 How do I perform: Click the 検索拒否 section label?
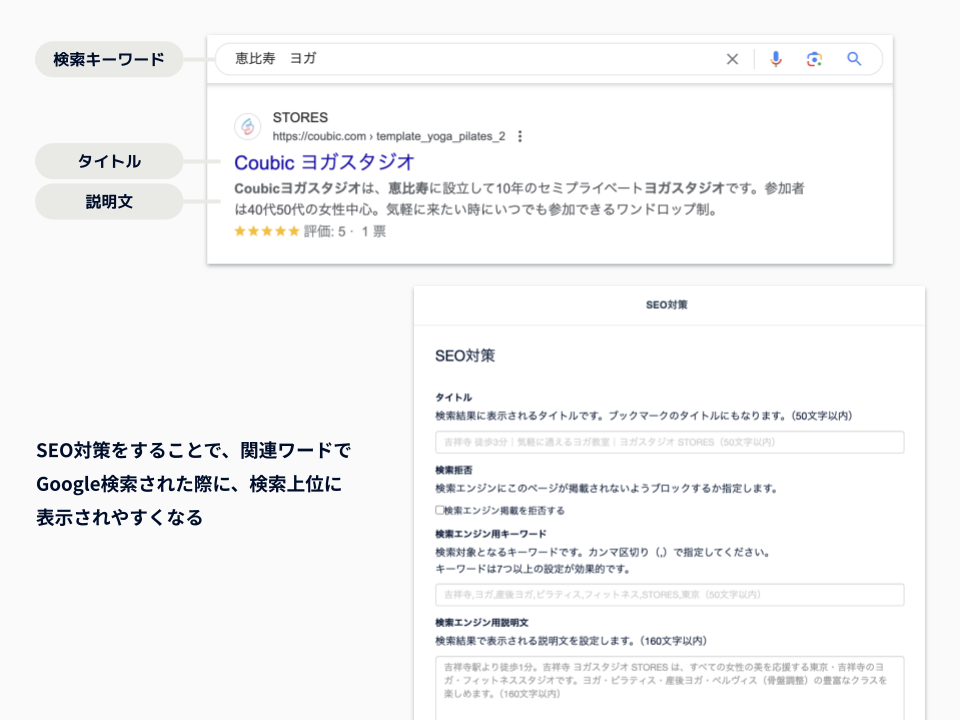click(x=454, y=470)
